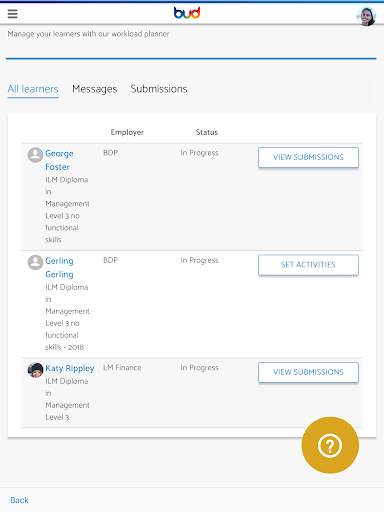The width and height of the screenshot is (384, 512).
Task: Click Gerling's course text ending 2018
Action: point(67,317)
